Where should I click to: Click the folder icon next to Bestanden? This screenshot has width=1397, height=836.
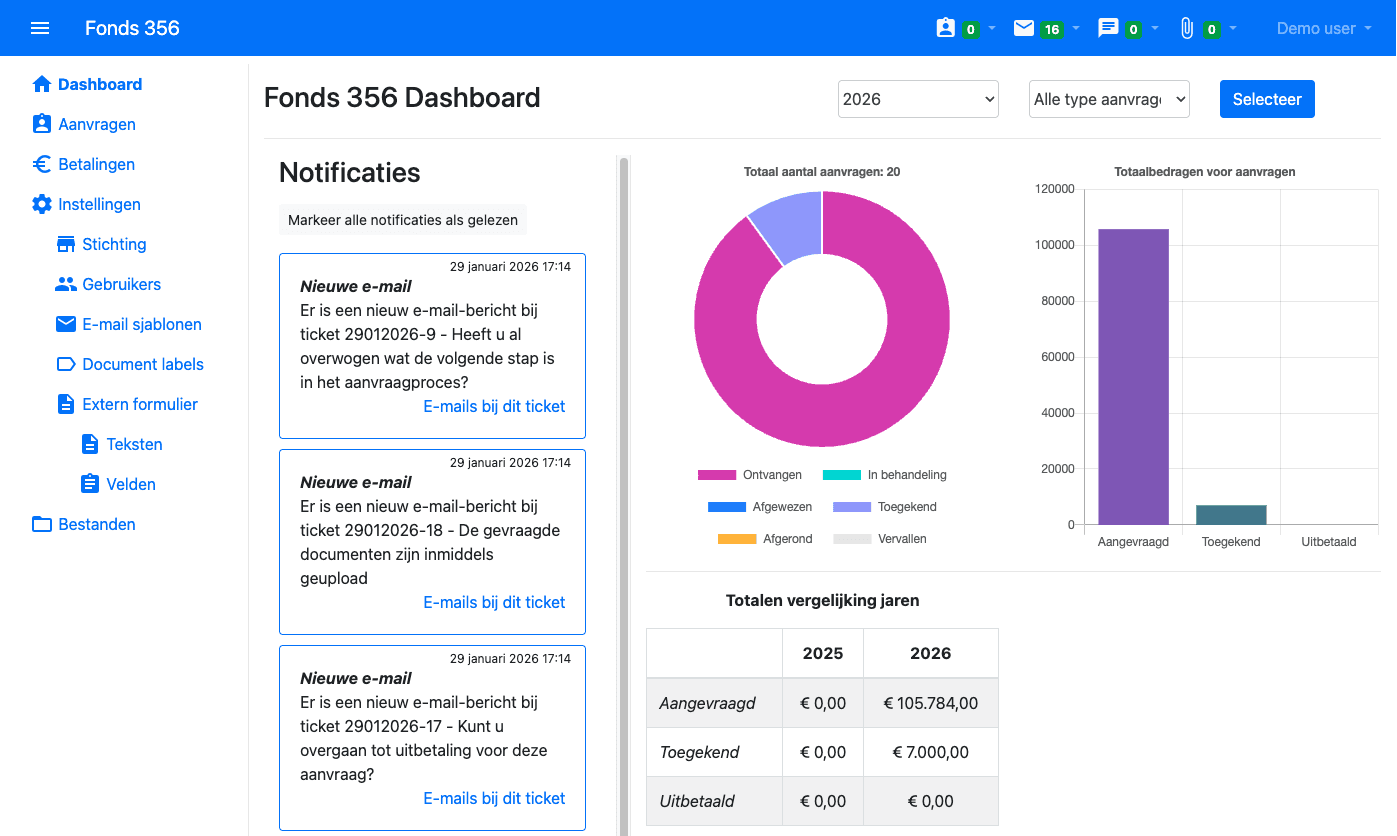click(41, 524)
